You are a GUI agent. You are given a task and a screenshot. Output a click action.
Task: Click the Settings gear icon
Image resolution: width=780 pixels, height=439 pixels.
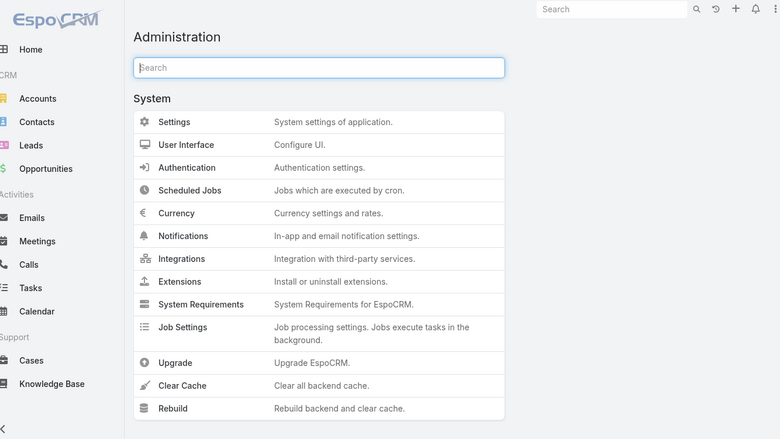point(144,122)
